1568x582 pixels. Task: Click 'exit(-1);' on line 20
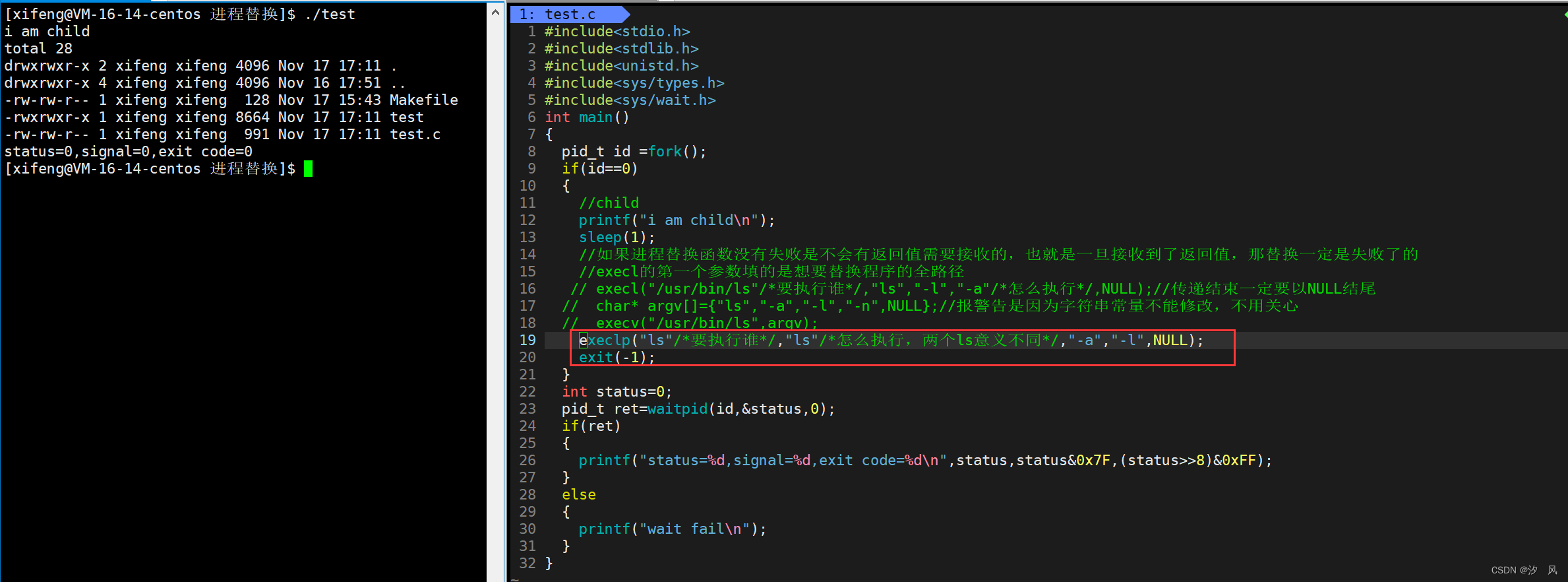click(x=617, y=358)
